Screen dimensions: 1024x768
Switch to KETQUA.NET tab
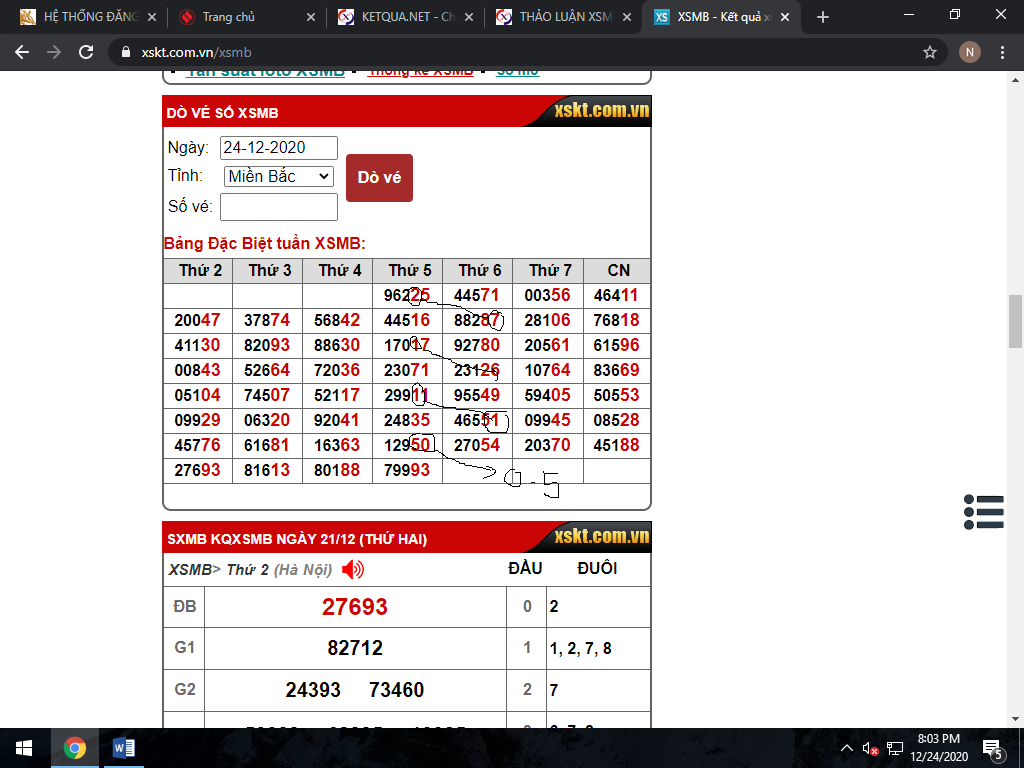point(404,17)
